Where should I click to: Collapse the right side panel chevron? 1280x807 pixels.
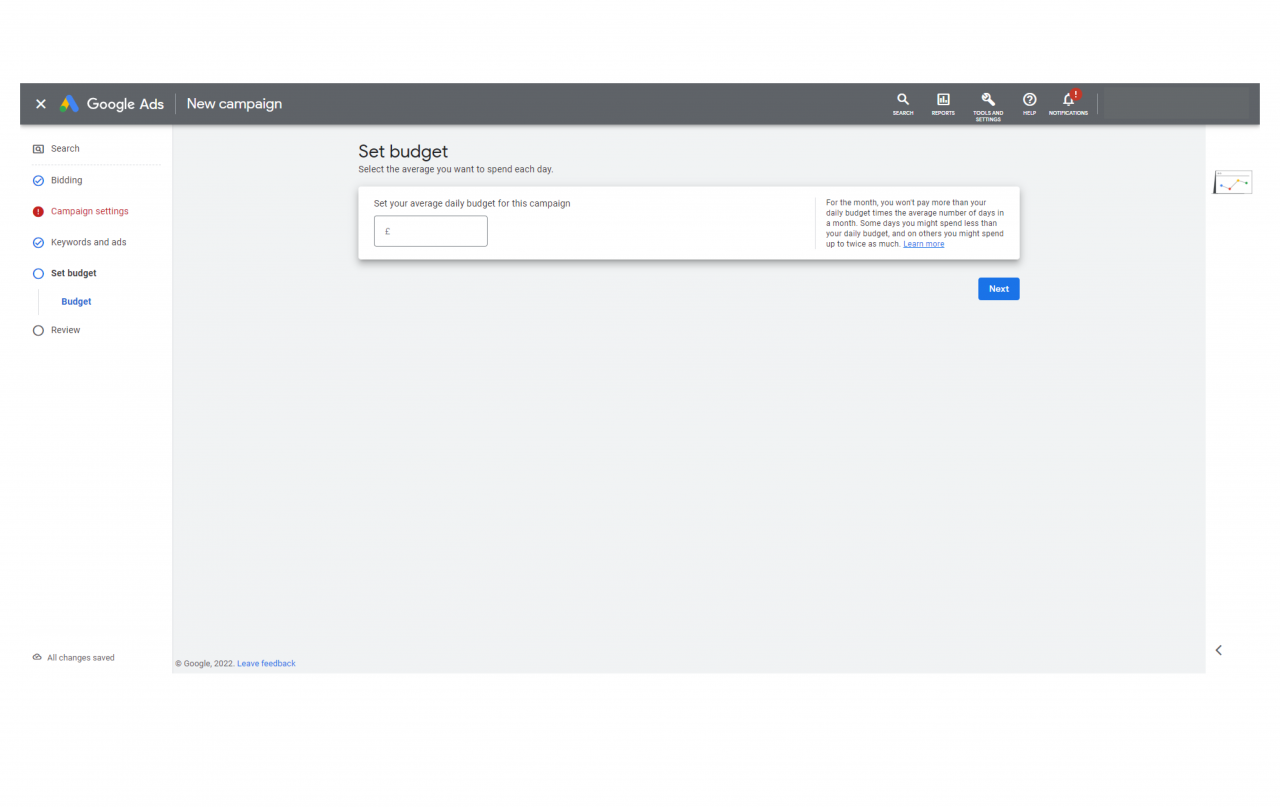point(1218,649)
